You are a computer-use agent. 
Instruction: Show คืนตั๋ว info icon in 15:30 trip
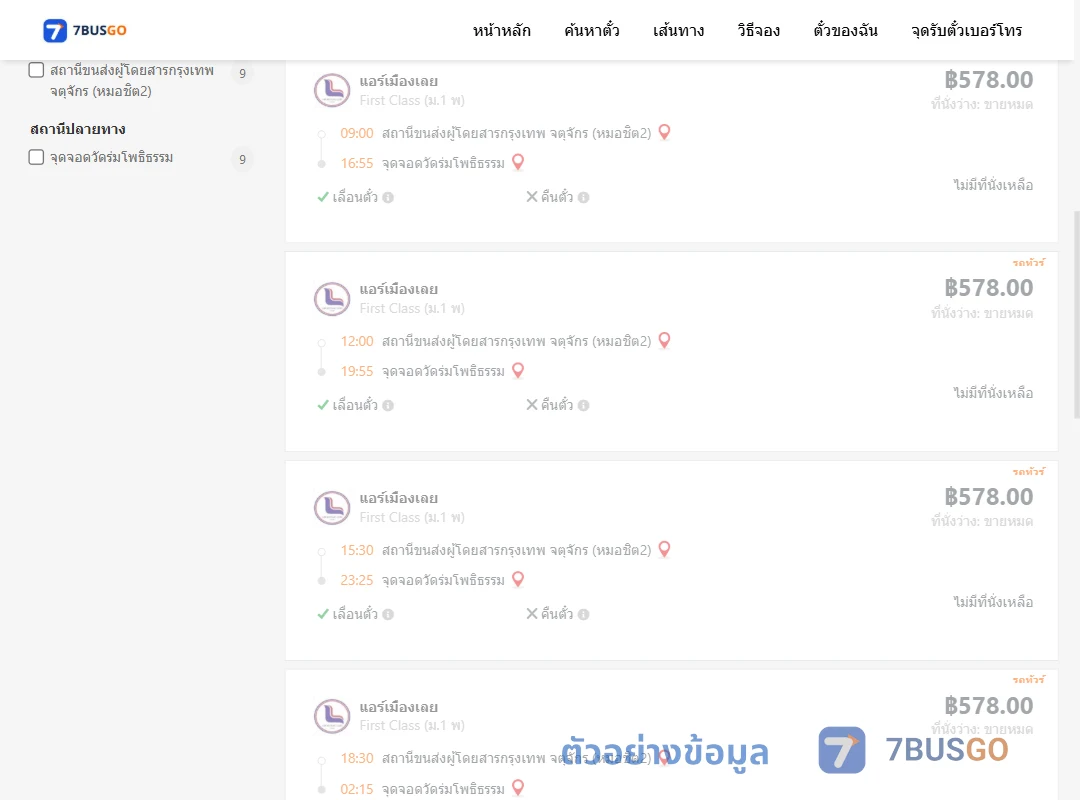[x=583, y=615]
